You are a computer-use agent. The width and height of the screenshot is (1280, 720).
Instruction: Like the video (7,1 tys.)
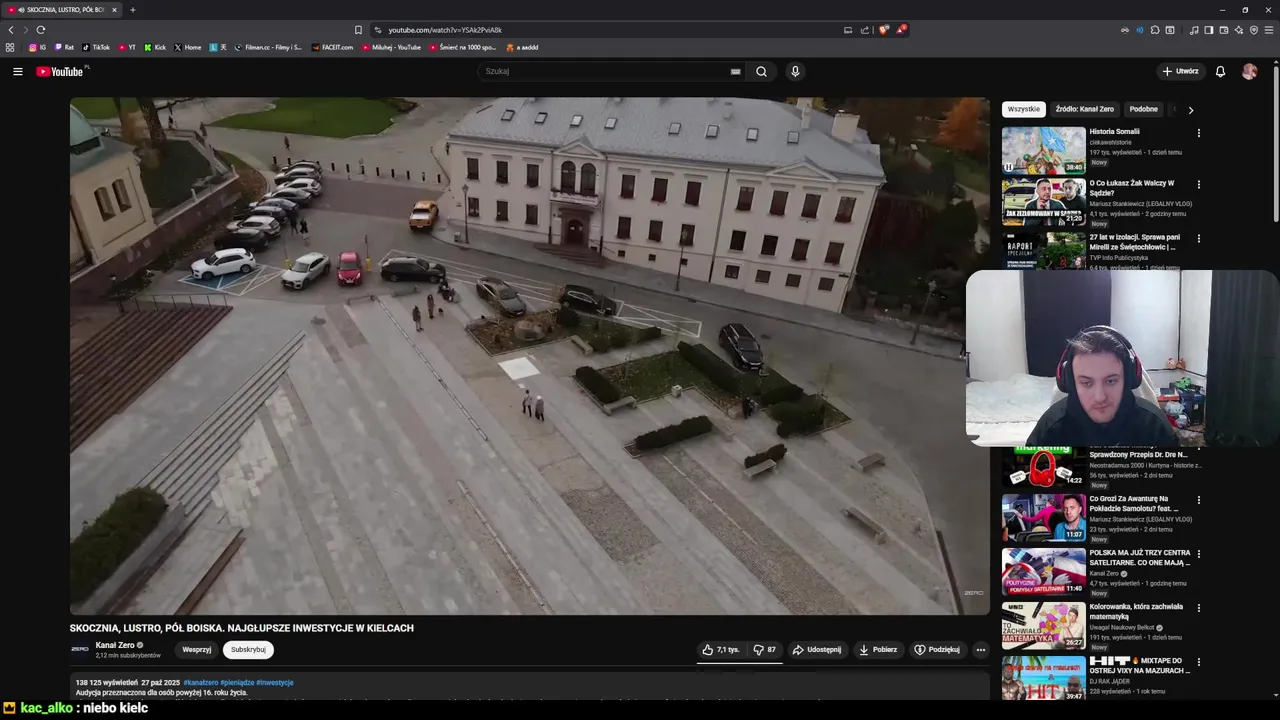[721, 650]
